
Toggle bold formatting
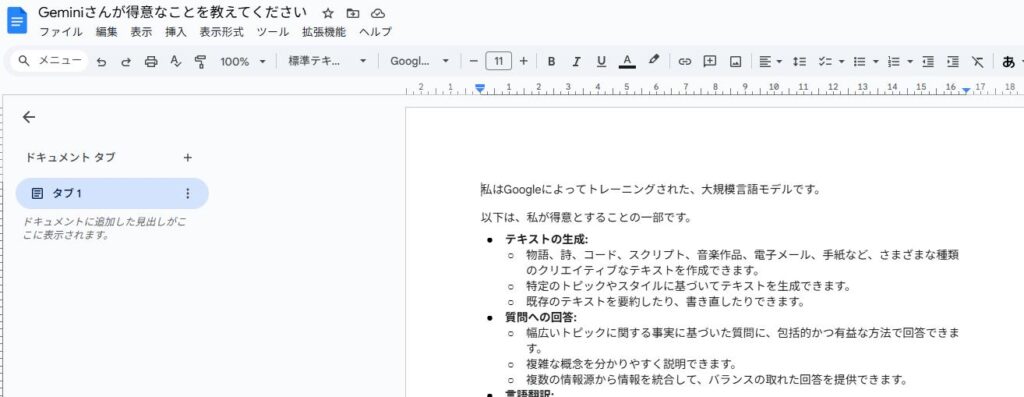pos(551,61)
